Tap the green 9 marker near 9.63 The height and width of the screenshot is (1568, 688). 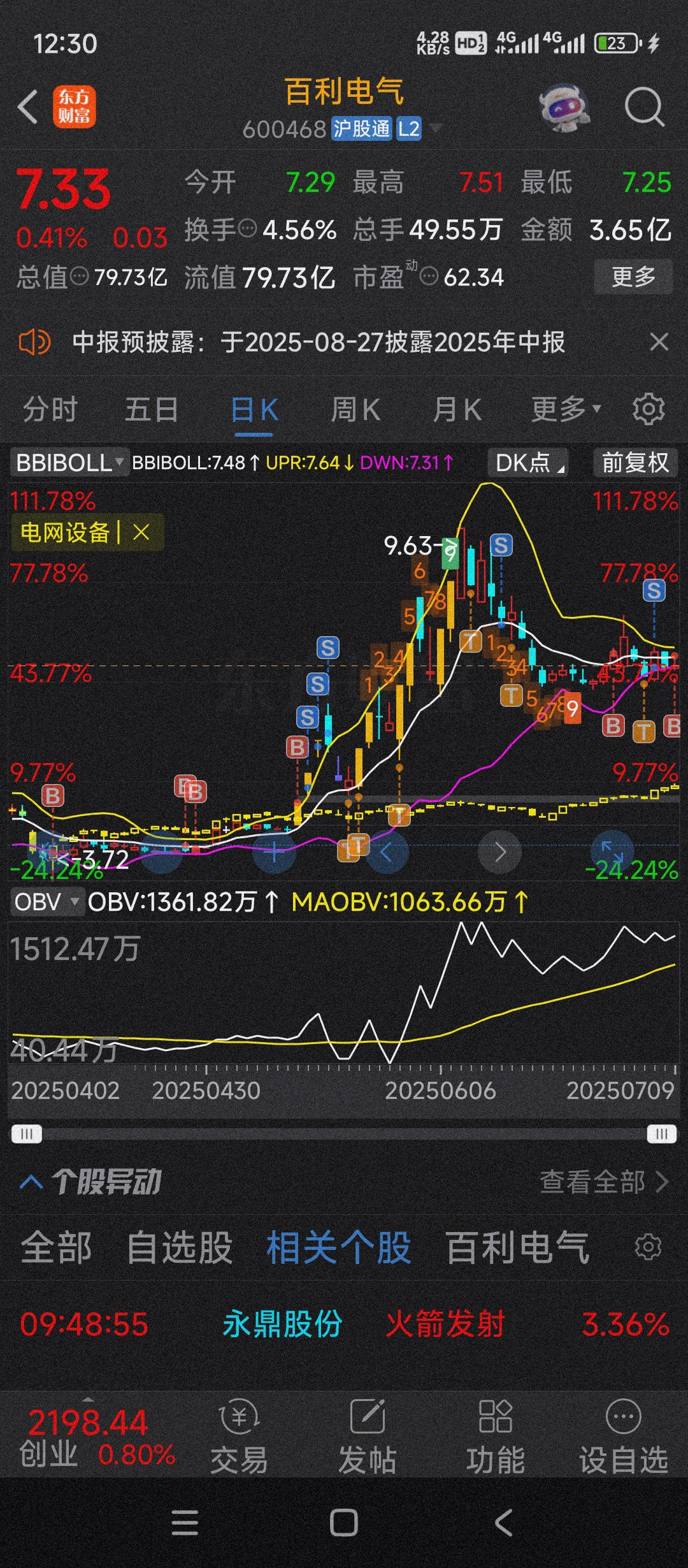[x=450, y=552]
